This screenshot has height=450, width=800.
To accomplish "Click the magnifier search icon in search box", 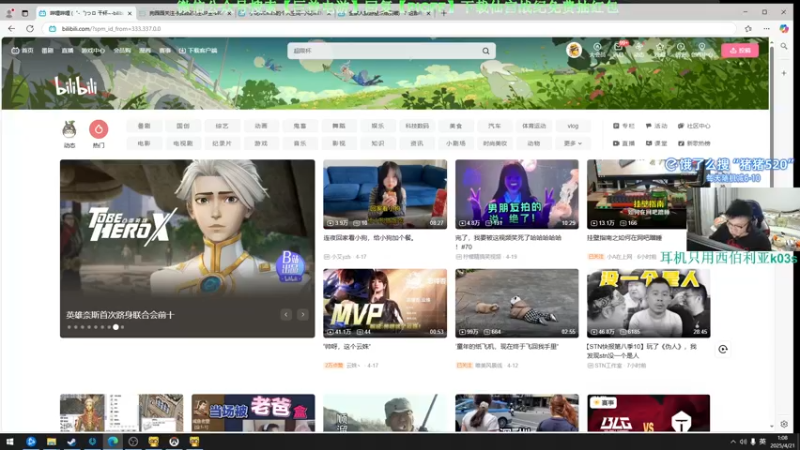I will click(486, 51).
